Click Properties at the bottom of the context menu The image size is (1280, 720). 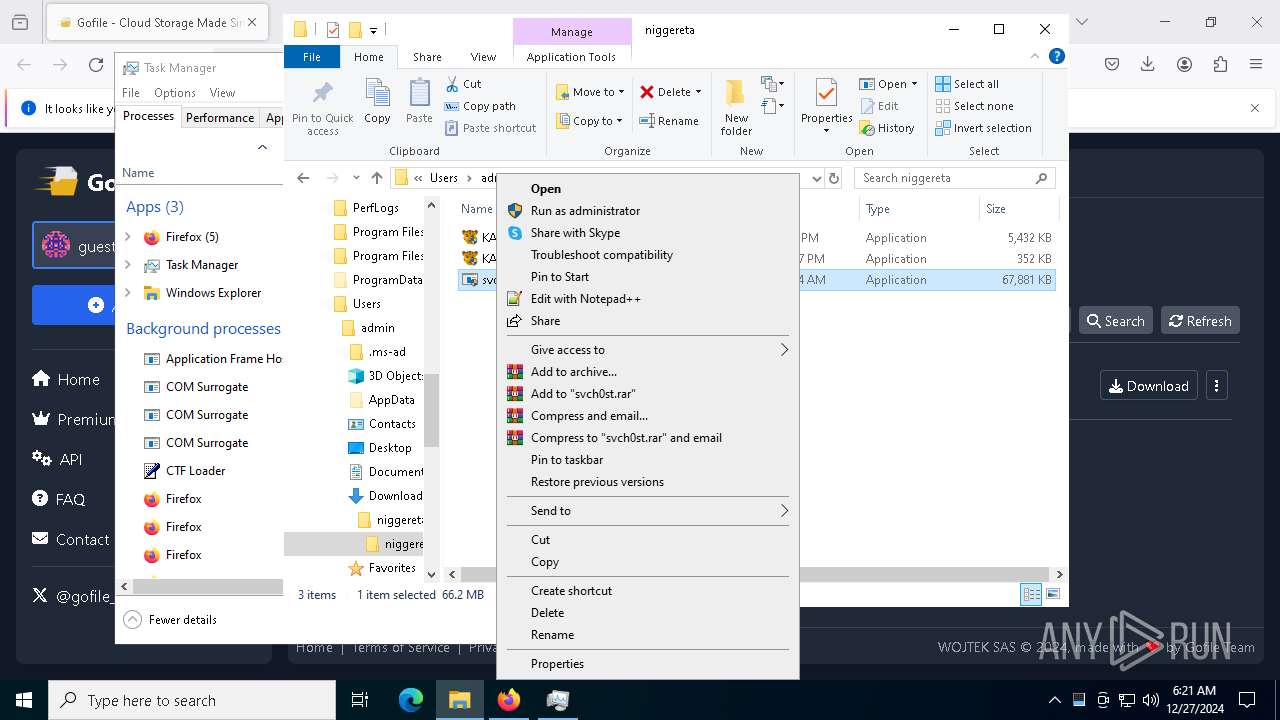[x=648, y=664]
